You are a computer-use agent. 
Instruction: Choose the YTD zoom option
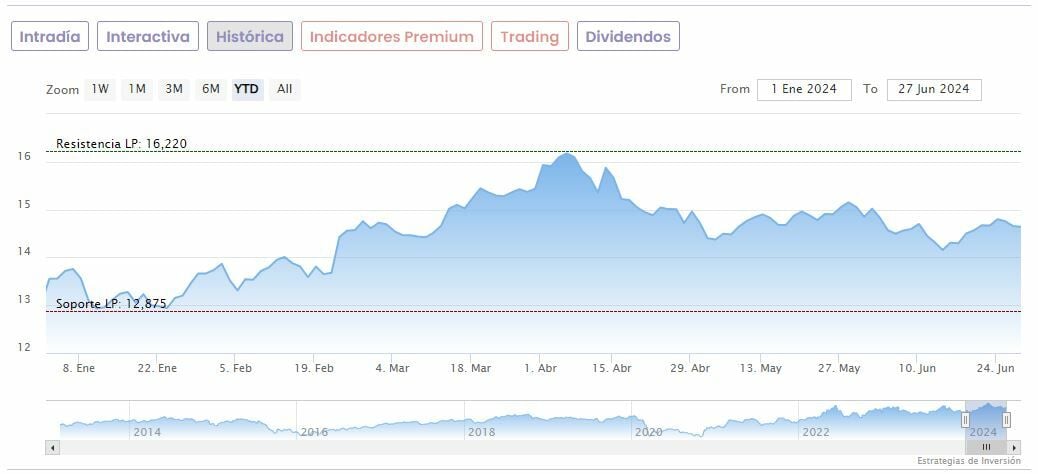tap(246, 89)
